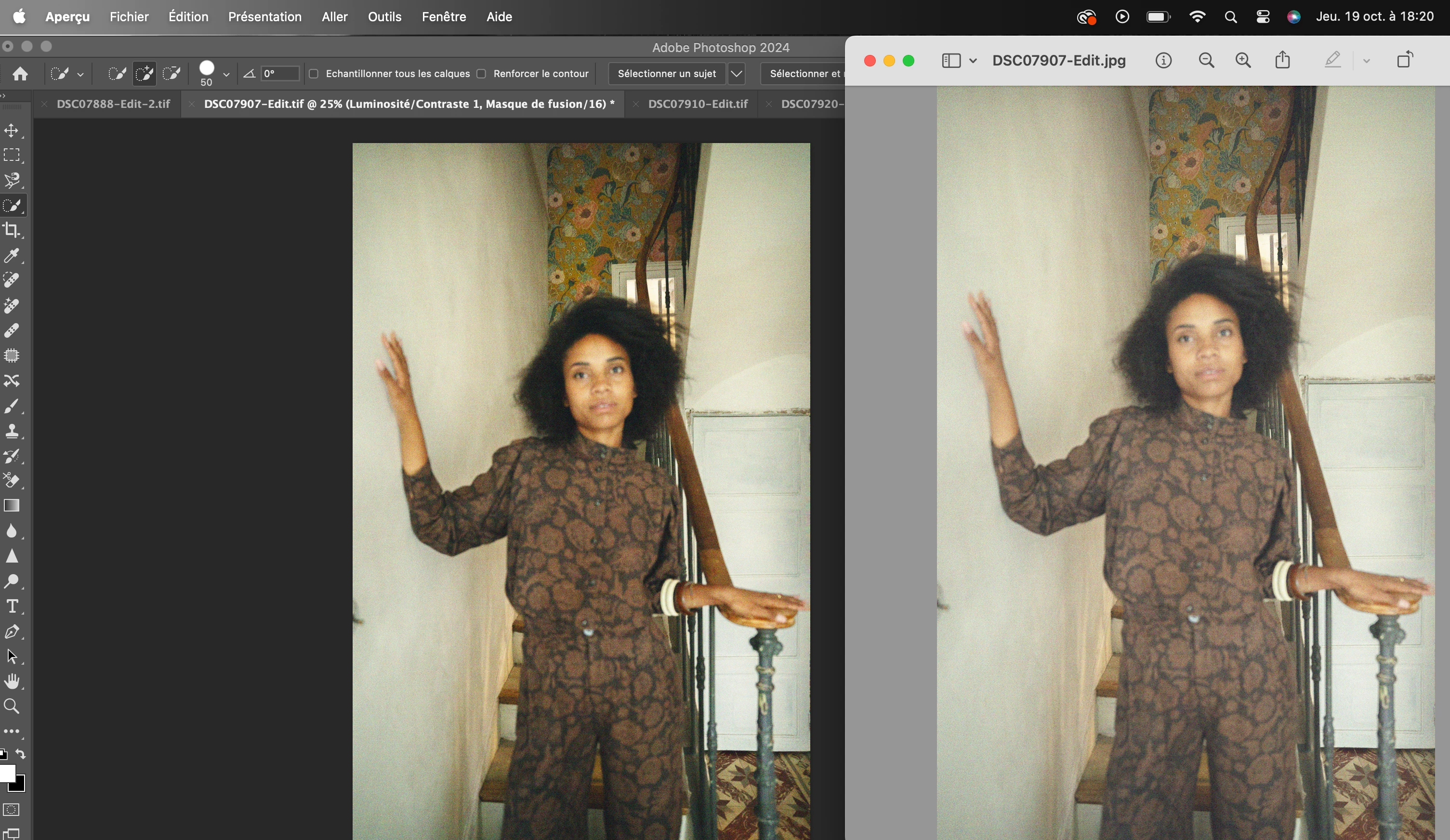Click the foreground color swatch
This screenshot has height=840, width=1450.
[7, 774]
